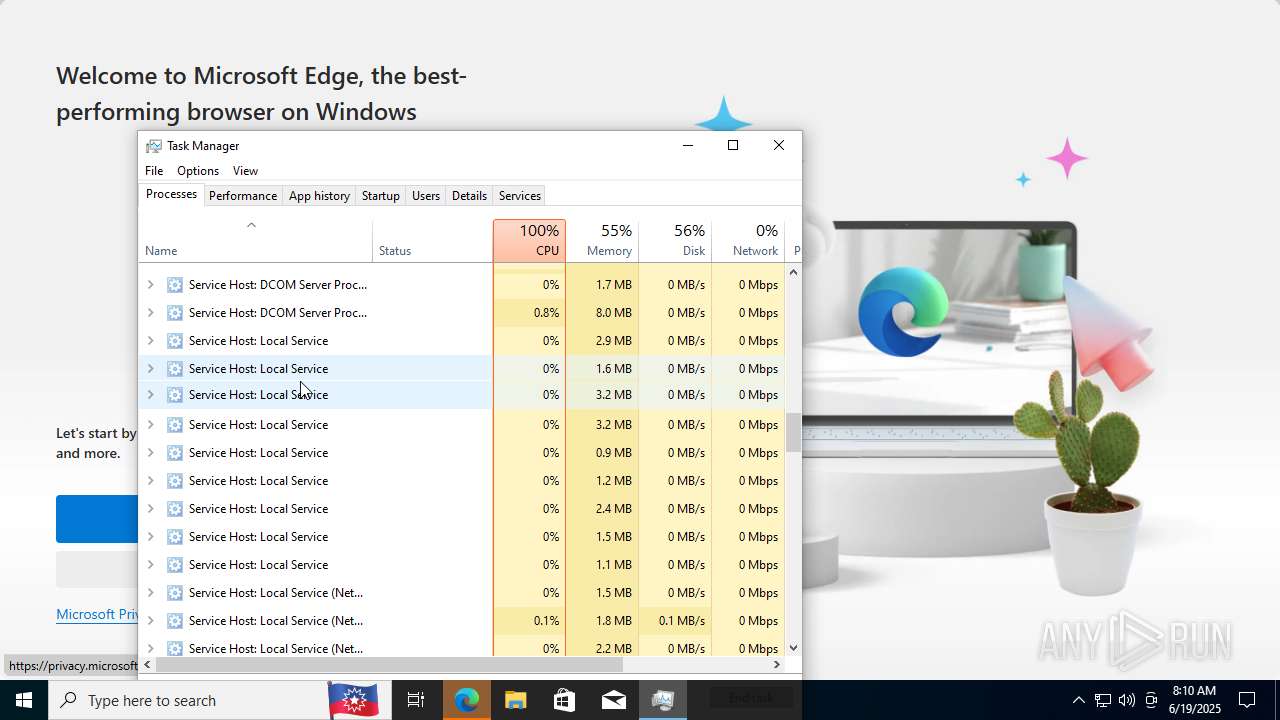Open the Options menu in Task Manager
This screenshot has width=1280, height=720.
pos(198,171)
